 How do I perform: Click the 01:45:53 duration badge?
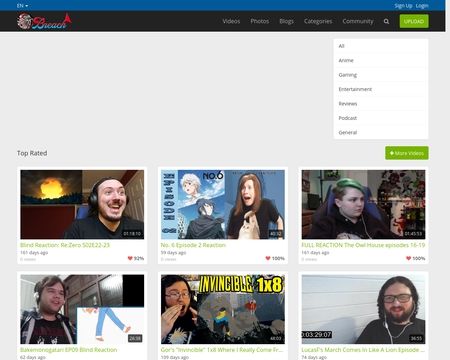413,234
